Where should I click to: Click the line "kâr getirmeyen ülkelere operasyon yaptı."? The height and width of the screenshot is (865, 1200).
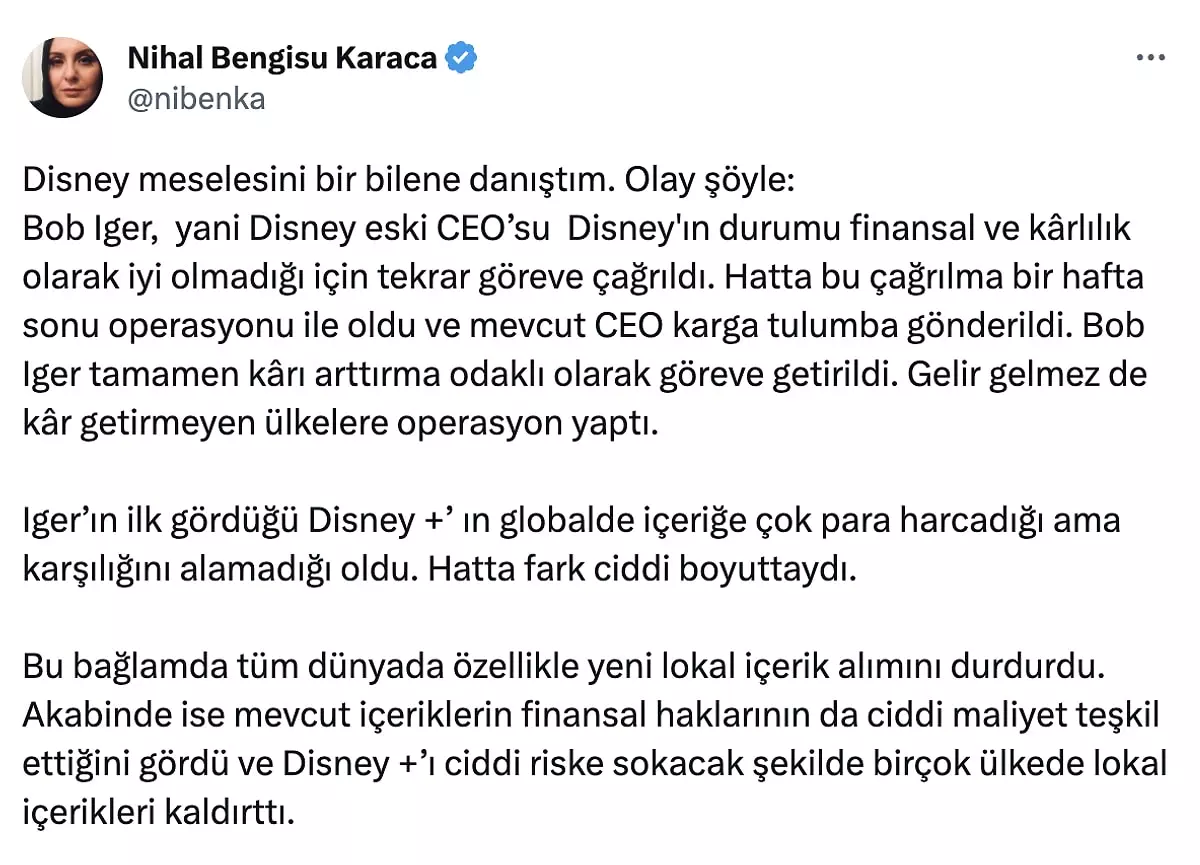pos(341,423)
